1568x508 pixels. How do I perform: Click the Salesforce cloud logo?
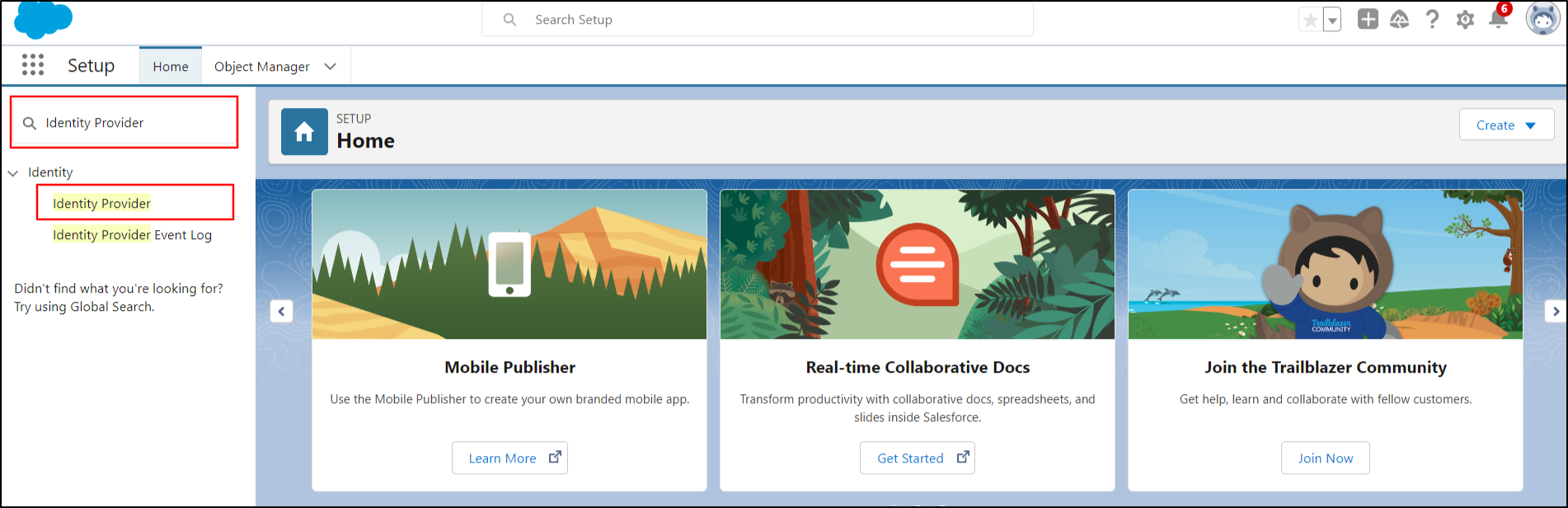(x=43, y=20)
